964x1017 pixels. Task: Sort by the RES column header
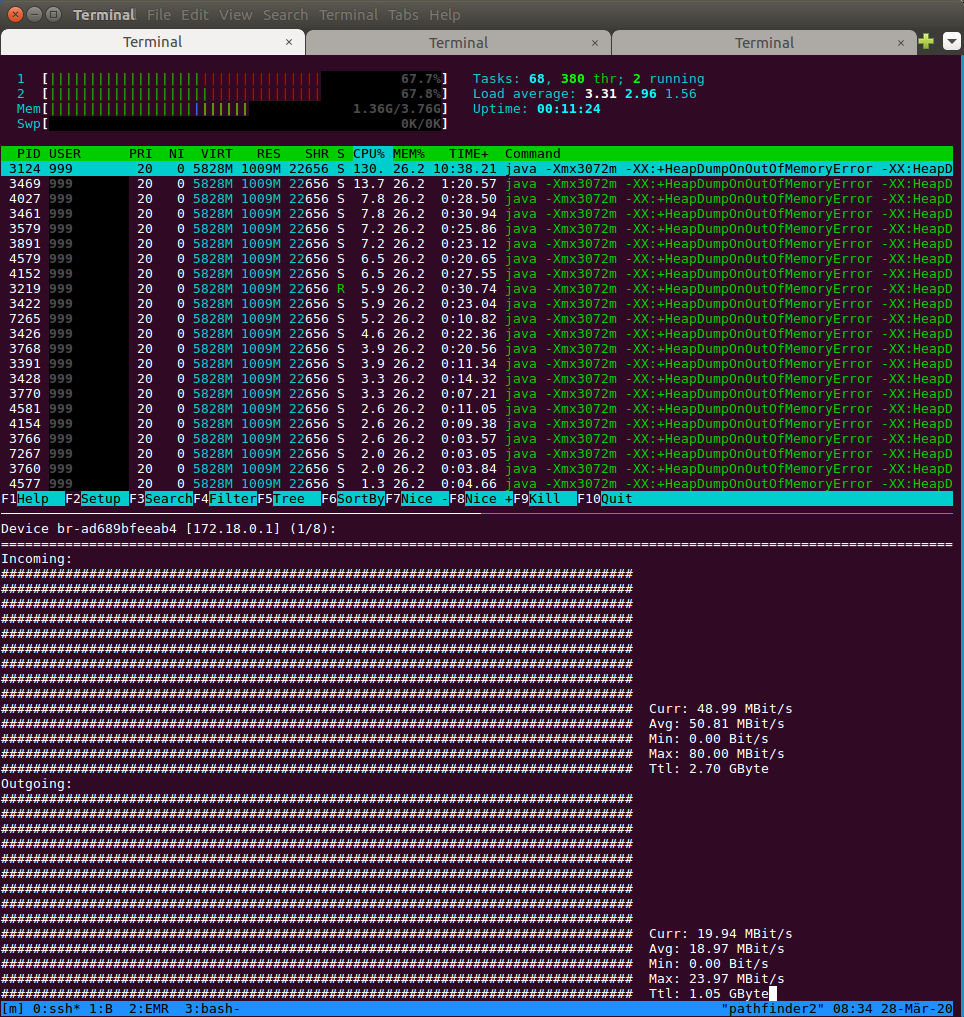(x=269, y=154)
